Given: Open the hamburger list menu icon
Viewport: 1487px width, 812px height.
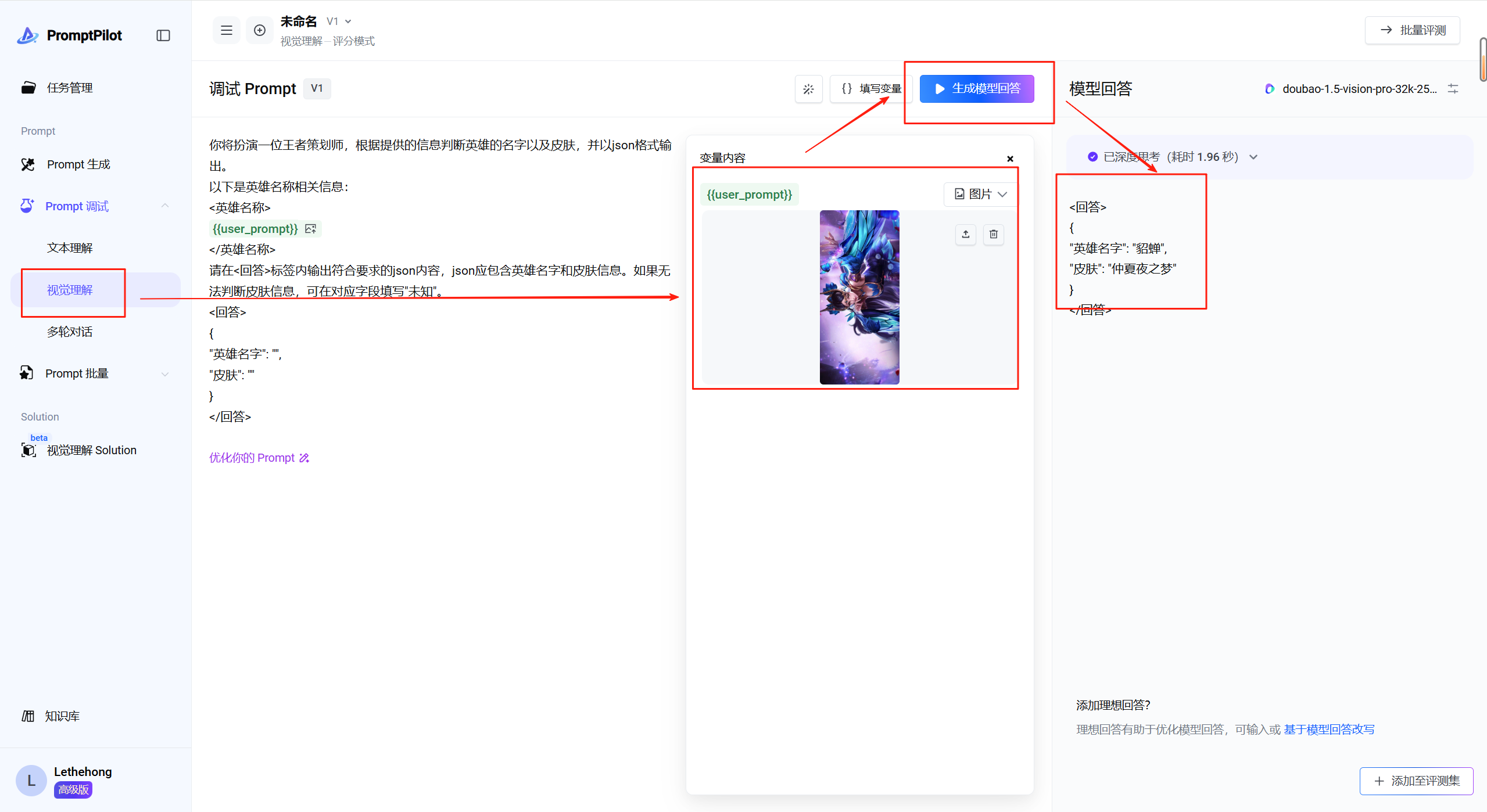Looking at the screenshot, I should (x=227, y=30).
